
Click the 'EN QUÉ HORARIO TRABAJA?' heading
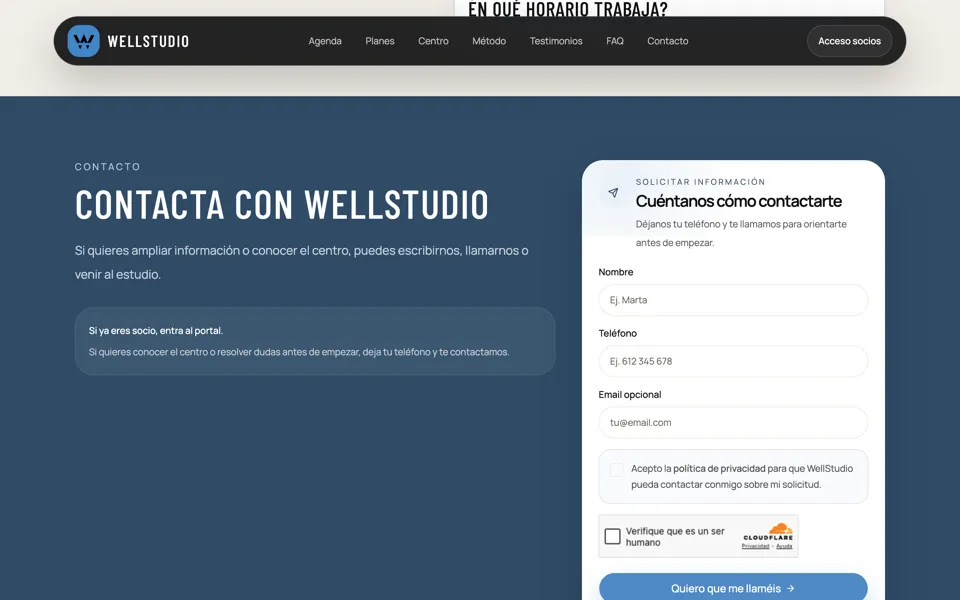click(568, 9)
